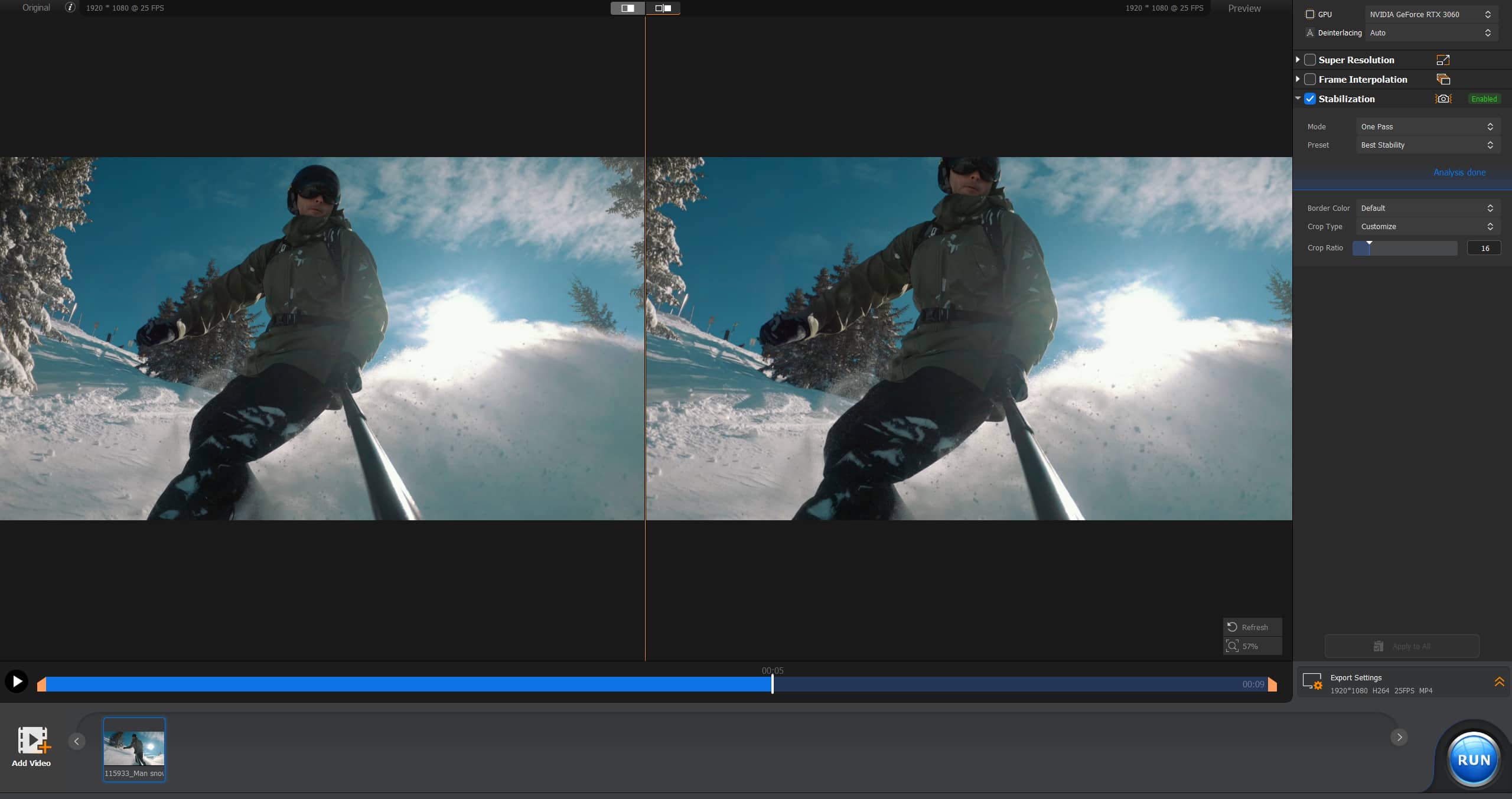Open the Crop Type dropdown
1512x799 pixels.
click(x=1428, y=226)
